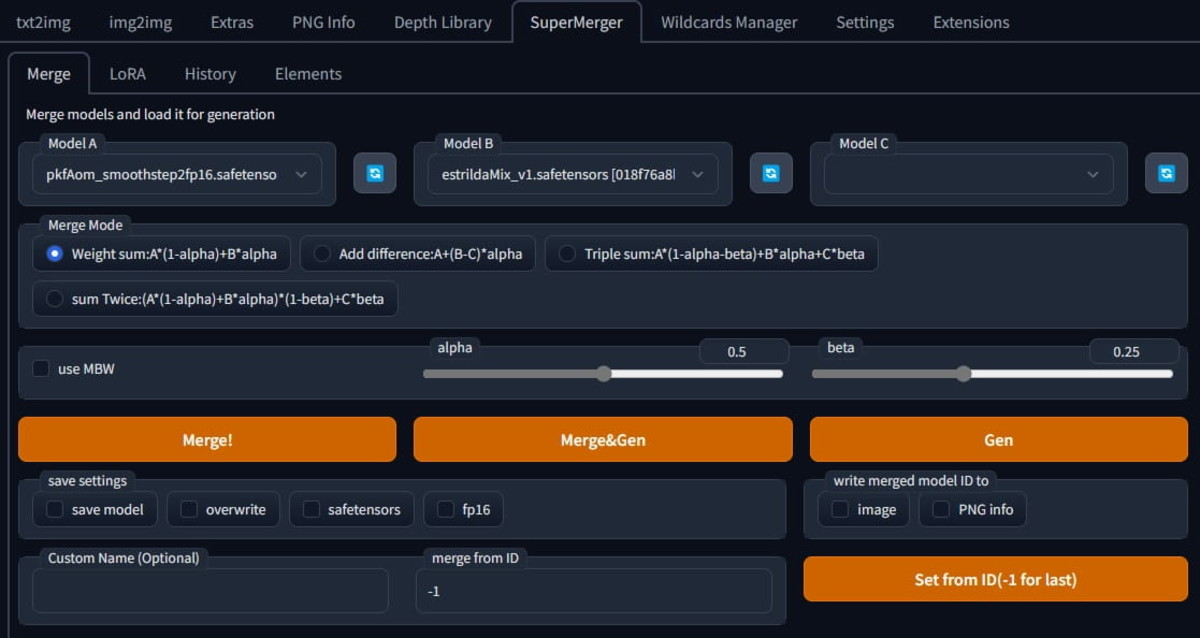Go to the Extensions tab
Image resolution: width=1200 pixels, height=638 pixels.
(971, 22)
